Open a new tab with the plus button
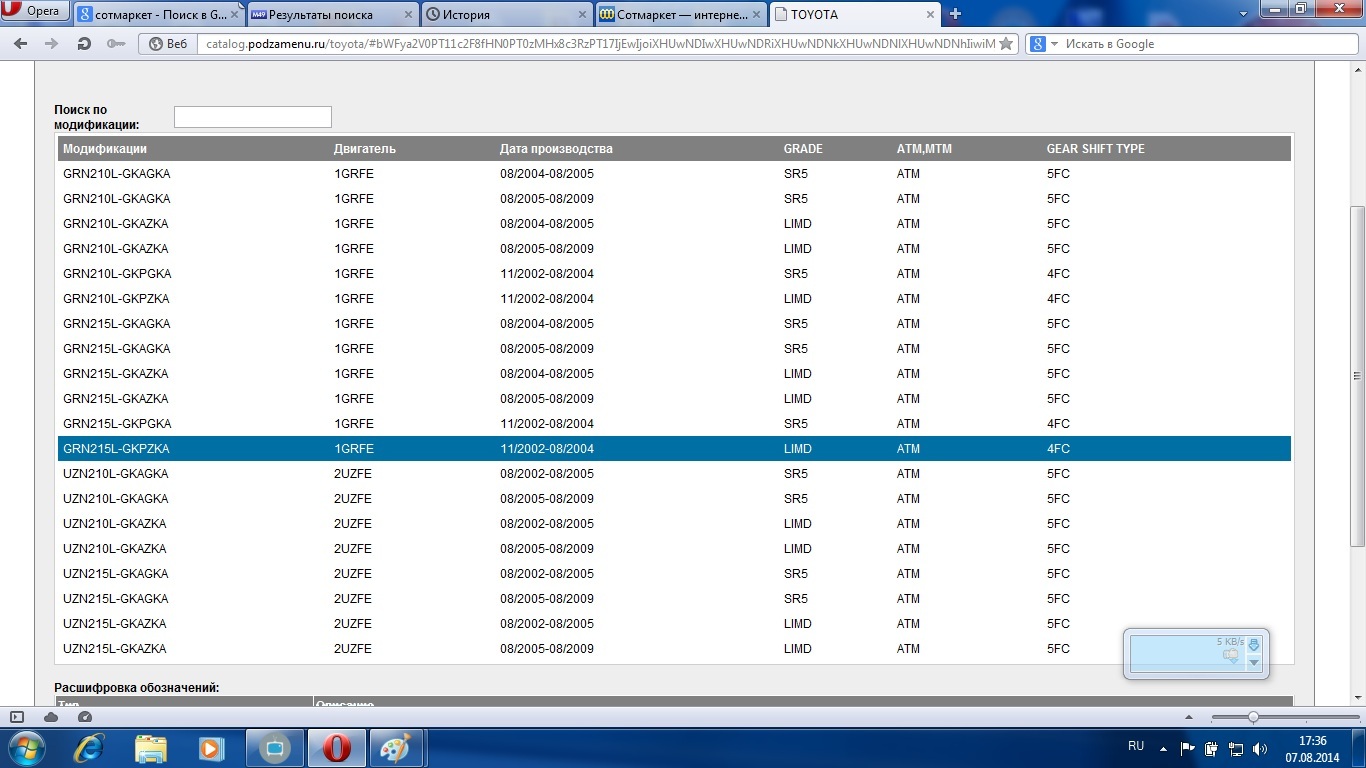Image resolution: width=1366 pixels, height=768 pixels. click(x=955, y=14)
